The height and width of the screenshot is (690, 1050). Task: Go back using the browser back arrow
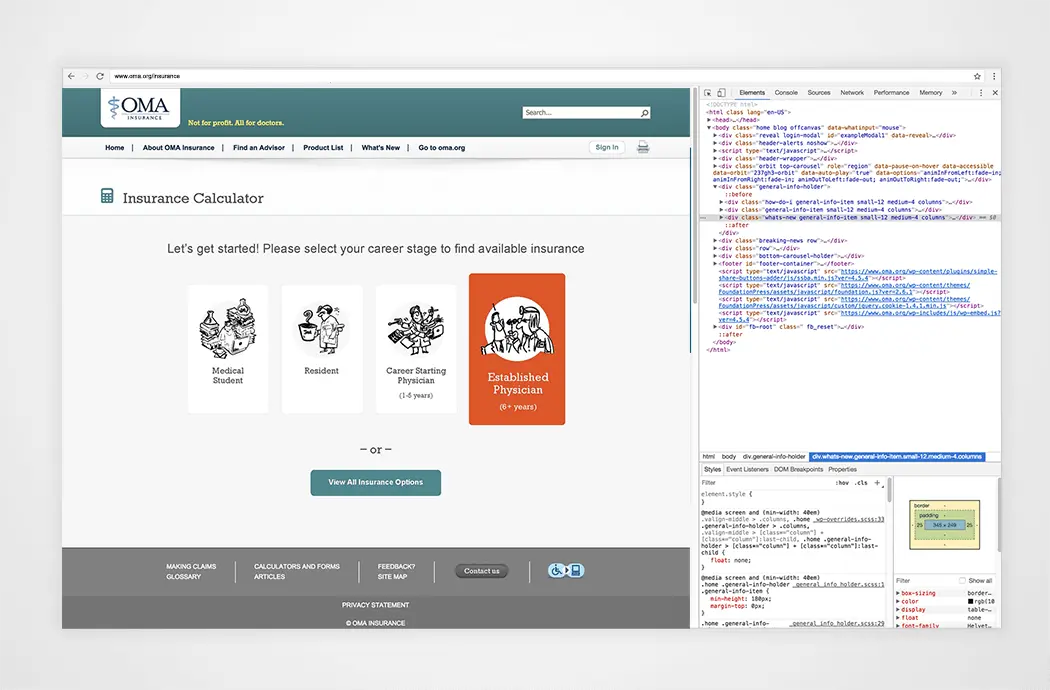click(x=71, y=76)
